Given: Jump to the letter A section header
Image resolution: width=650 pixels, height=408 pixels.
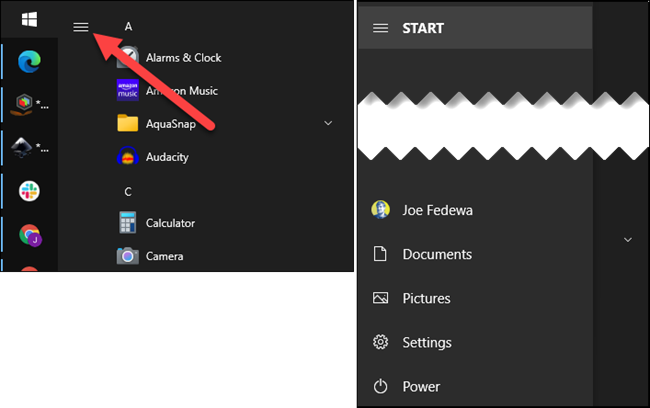Looking at the screenshot, I should tap(128, 25).
